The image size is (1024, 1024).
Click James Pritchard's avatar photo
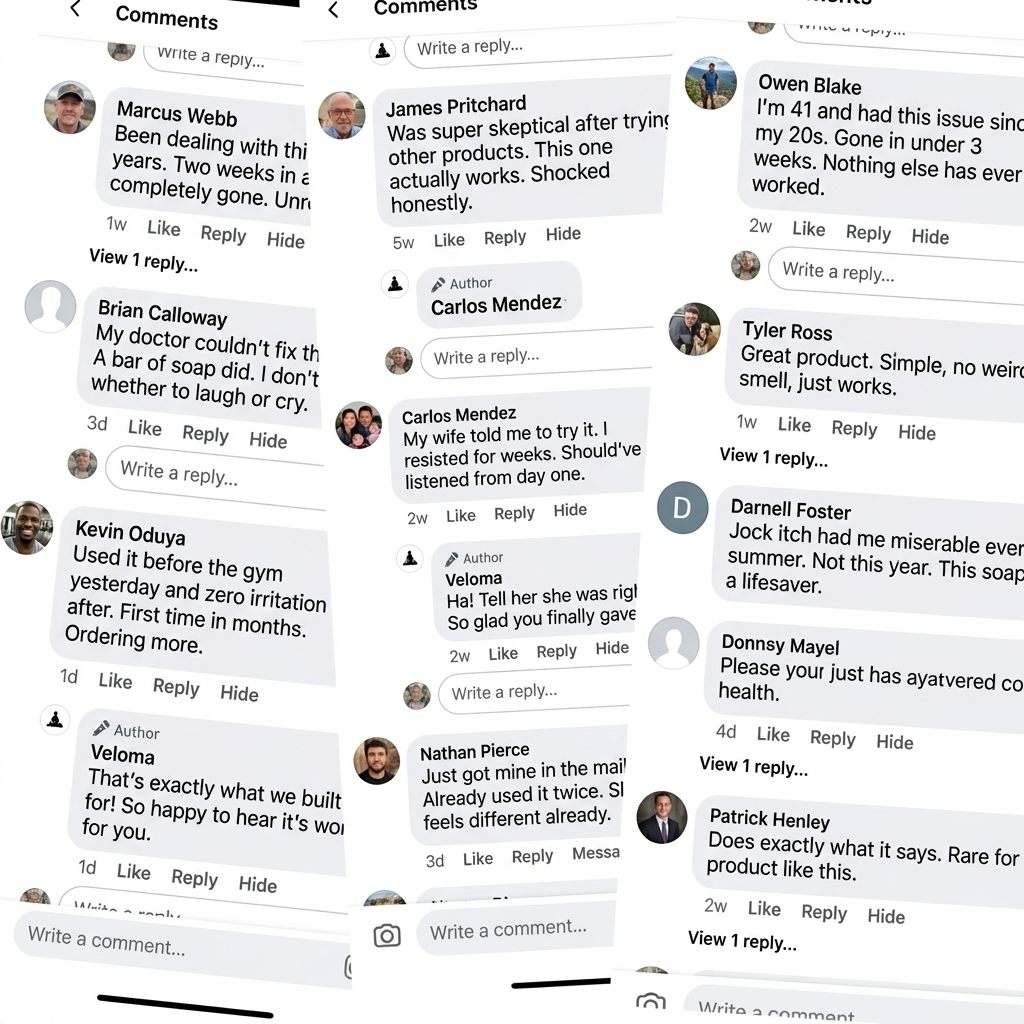click(342, 115)
